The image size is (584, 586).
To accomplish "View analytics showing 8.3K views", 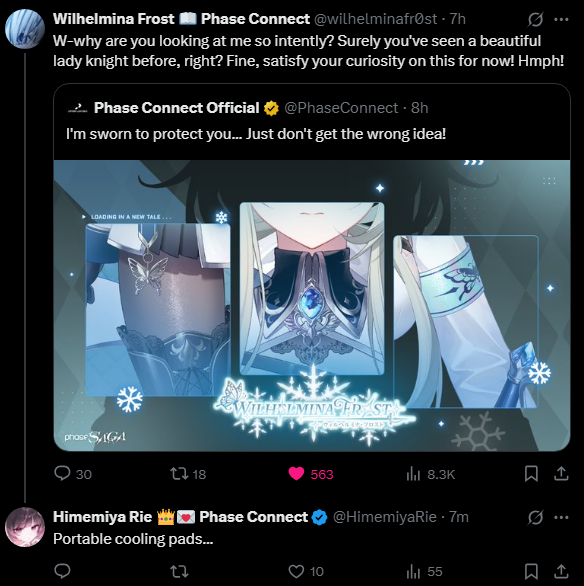I will point(430,474).
